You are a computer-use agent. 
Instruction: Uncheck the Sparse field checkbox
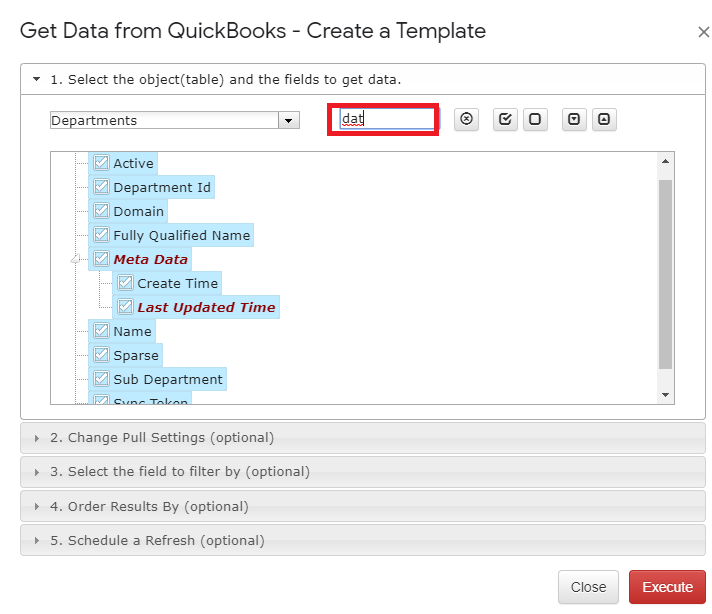(101, 355)
